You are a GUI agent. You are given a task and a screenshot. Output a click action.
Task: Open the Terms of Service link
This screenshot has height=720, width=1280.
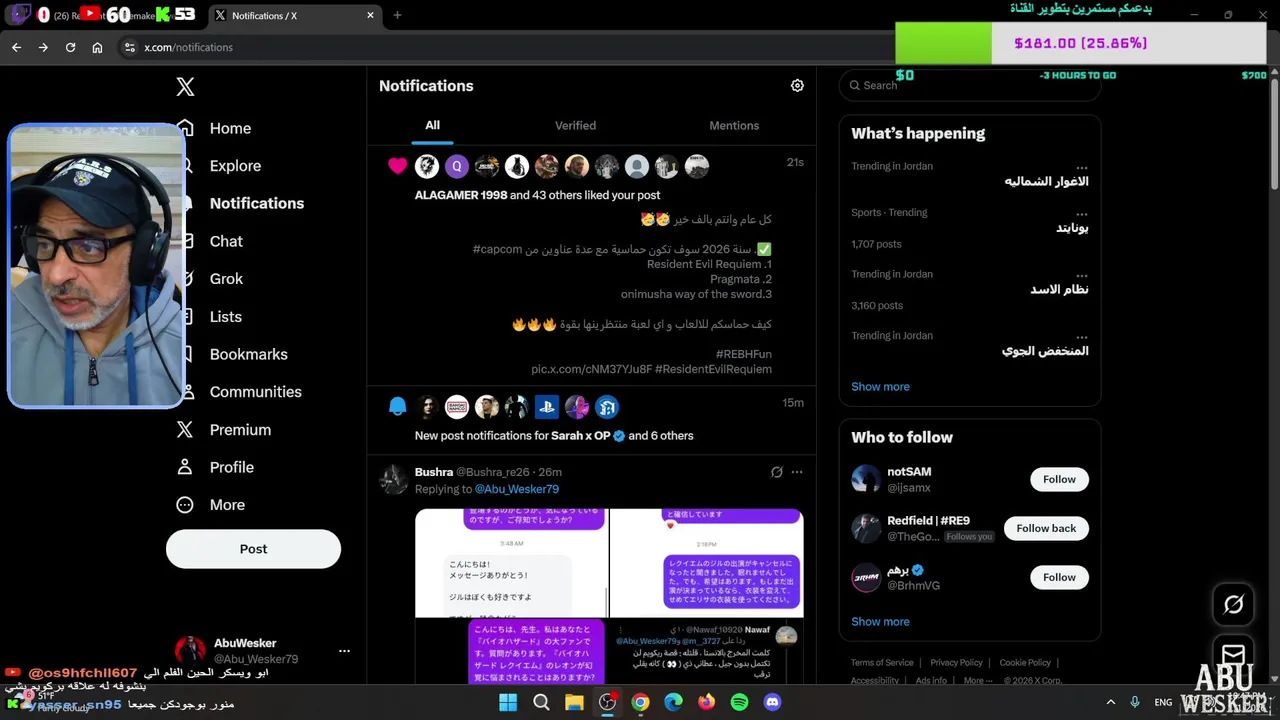(882, 663)
